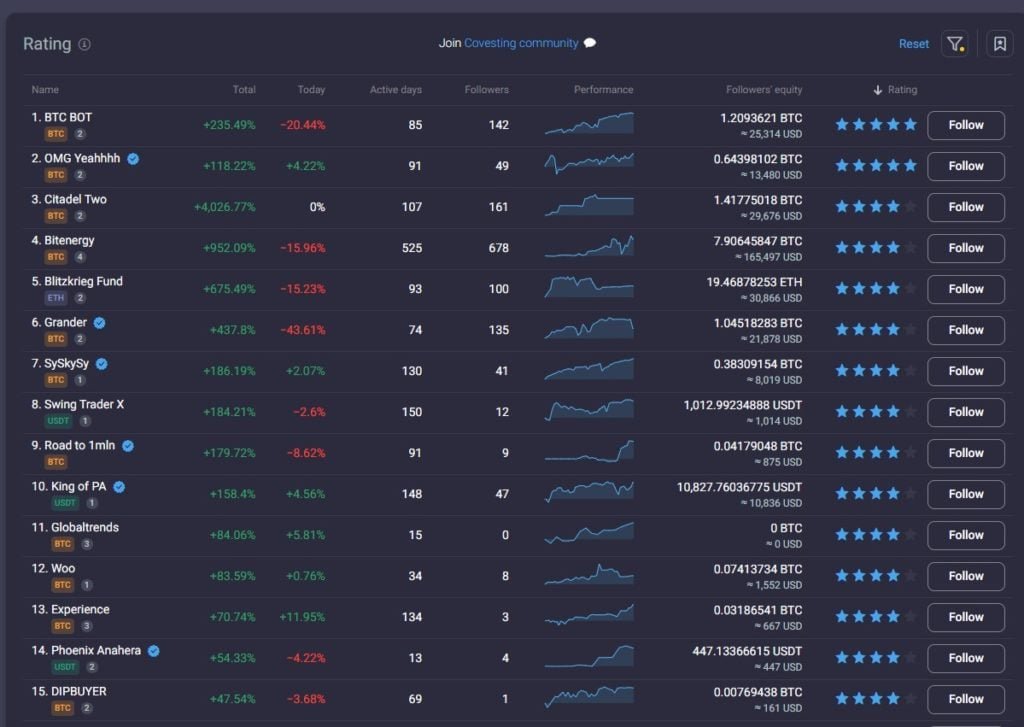
Task: Reset the applied rating filters
Action: point(914,44)
